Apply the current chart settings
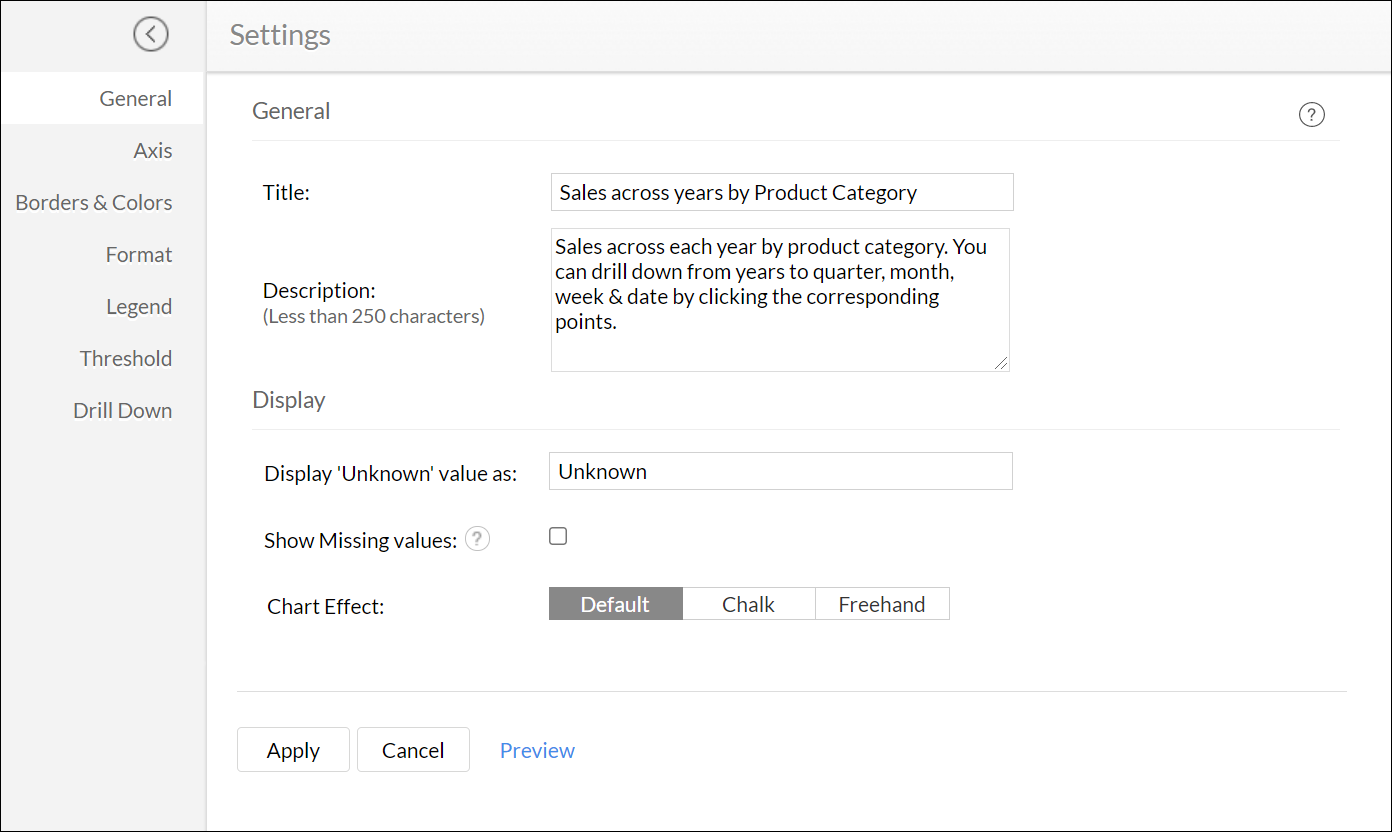1392x832 pixels. coord(293,750)
